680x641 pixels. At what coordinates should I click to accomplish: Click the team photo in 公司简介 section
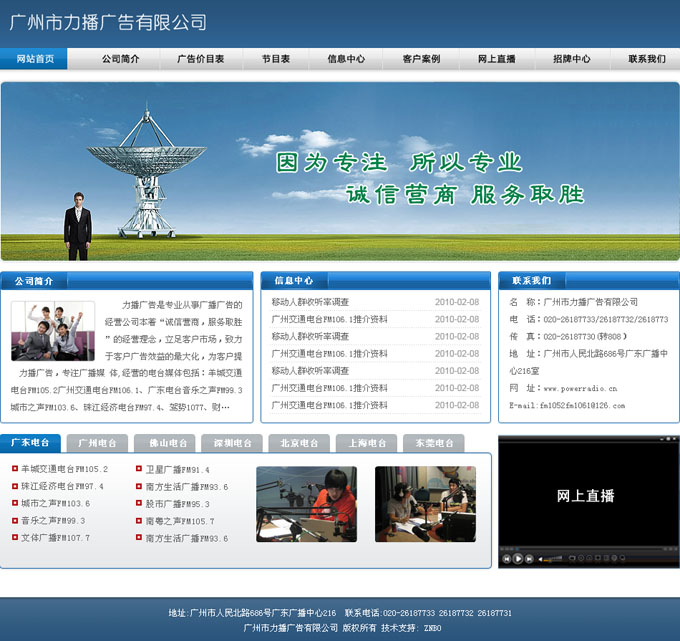click(53, 331)
